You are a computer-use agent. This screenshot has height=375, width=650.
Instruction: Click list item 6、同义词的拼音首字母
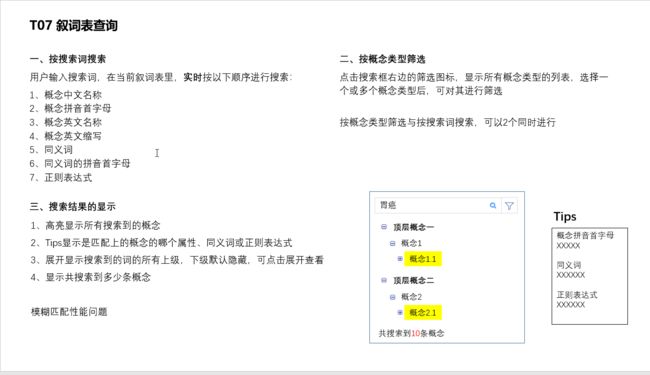click(x=80, y=164)
